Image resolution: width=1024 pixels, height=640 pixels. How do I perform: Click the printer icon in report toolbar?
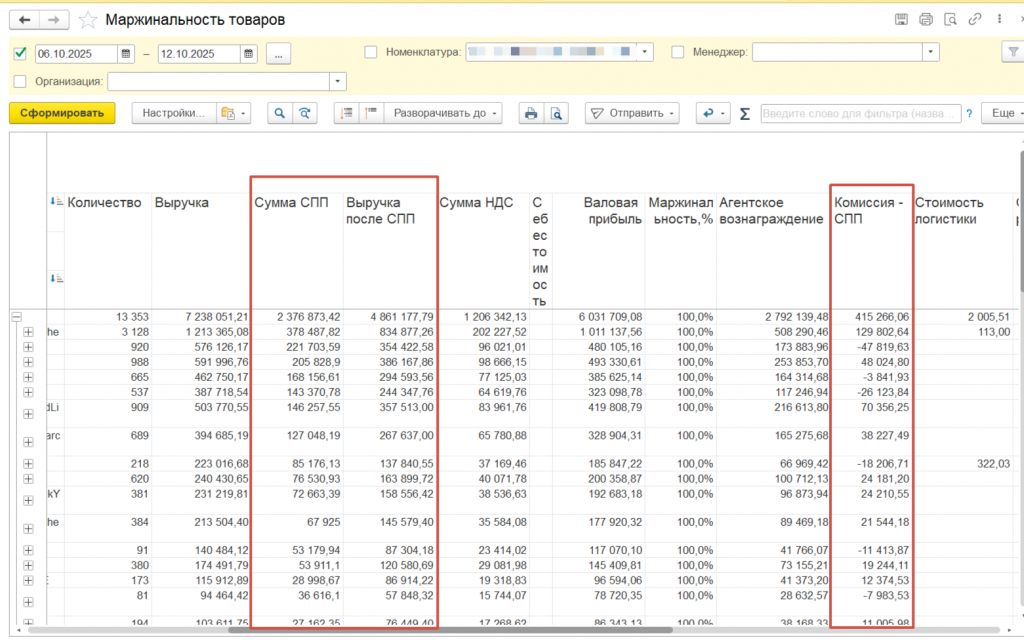[x=531, y=113]
